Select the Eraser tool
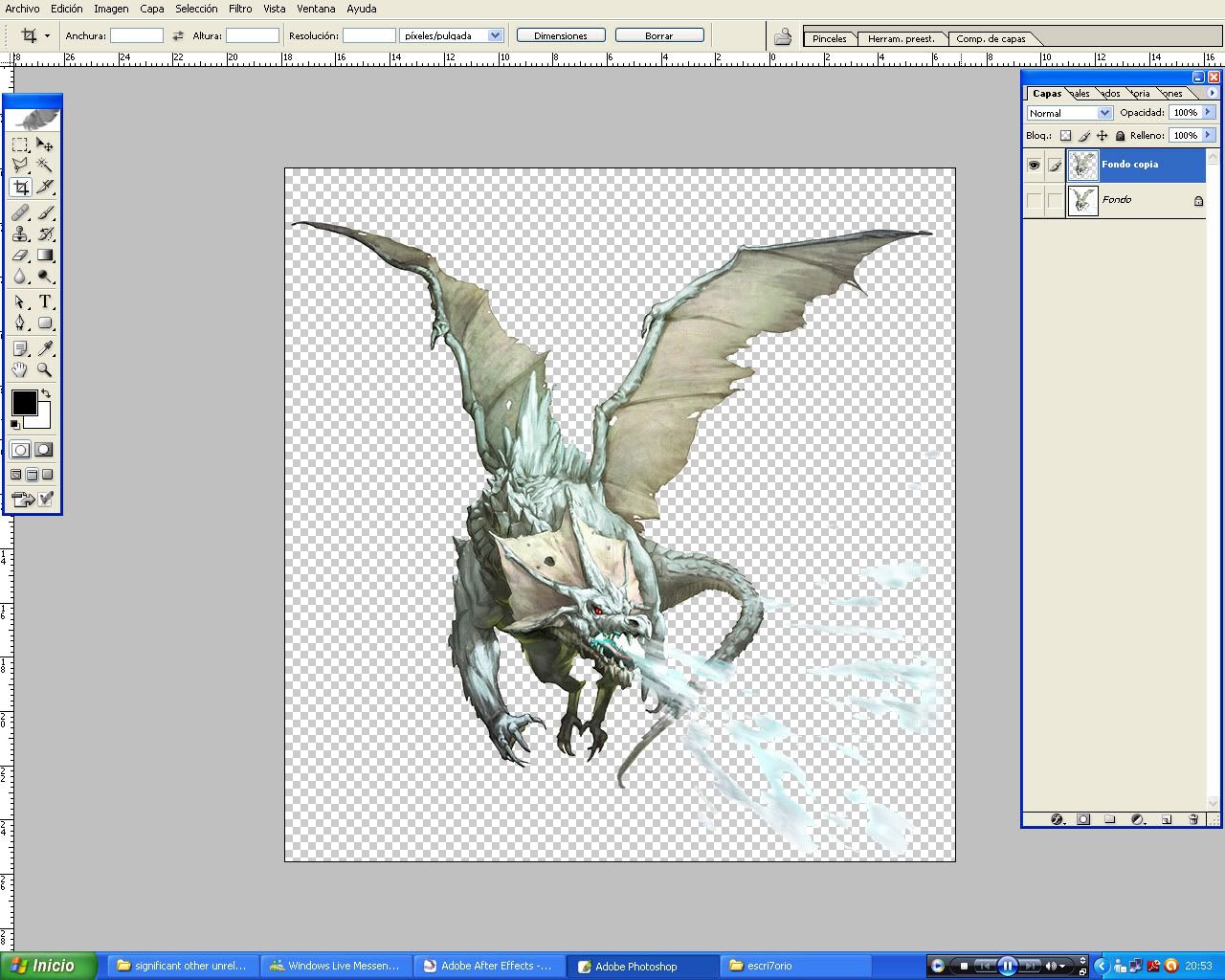Viewport: 1225px width, 980px height. coord(20,256)
